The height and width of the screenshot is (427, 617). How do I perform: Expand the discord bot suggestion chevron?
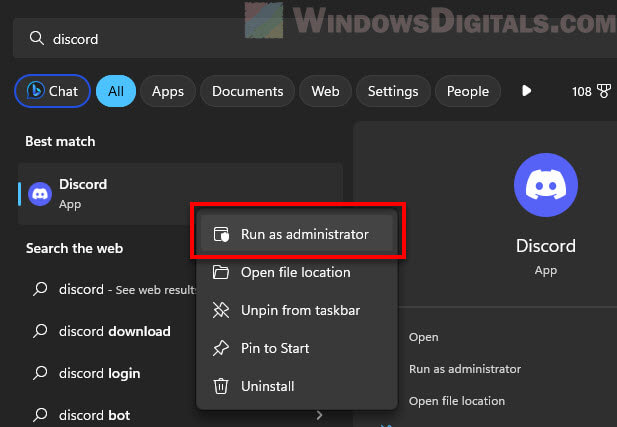[x=319, y=415]
